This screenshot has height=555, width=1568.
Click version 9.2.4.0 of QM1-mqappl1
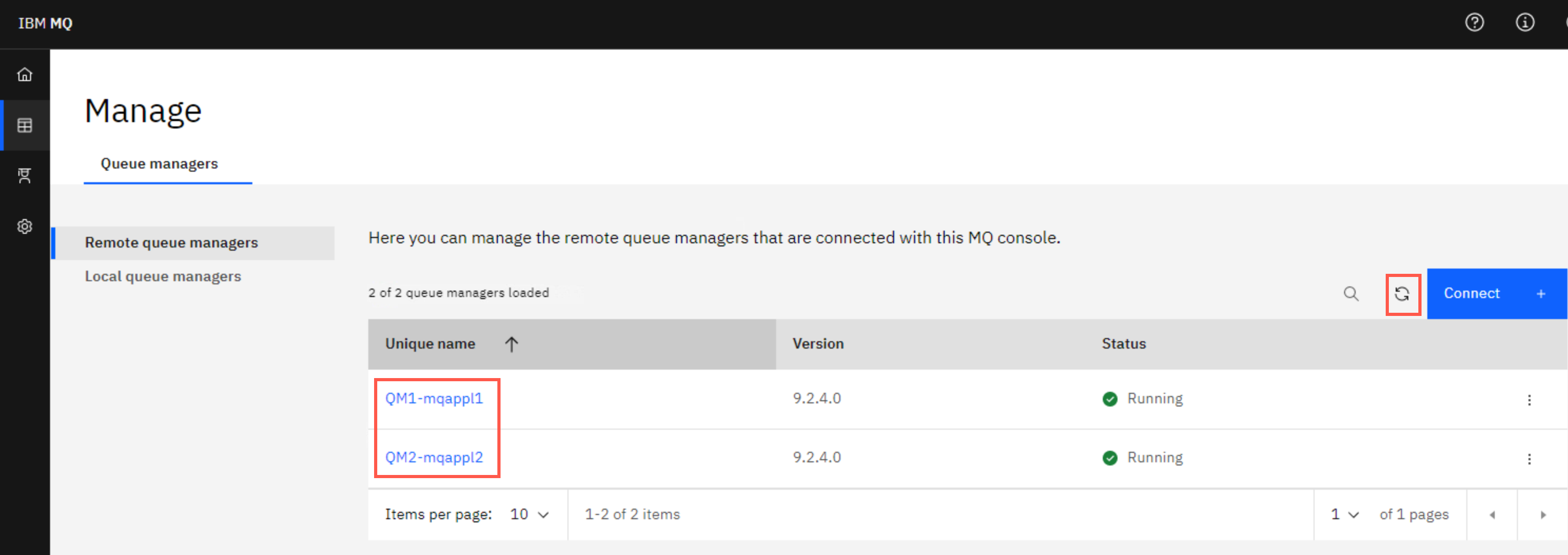pos(816,399)
